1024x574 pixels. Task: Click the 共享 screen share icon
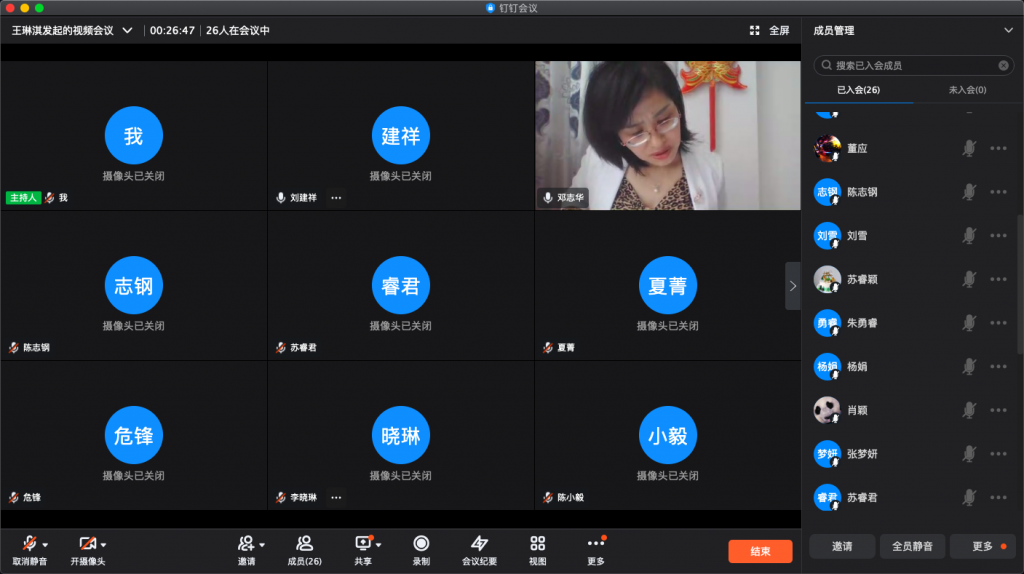pos(362,544)
